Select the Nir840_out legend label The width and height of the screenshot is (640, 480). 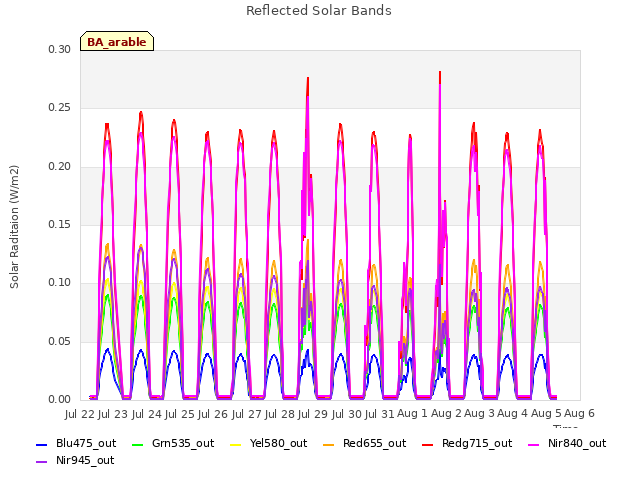(x=577, y=443)
